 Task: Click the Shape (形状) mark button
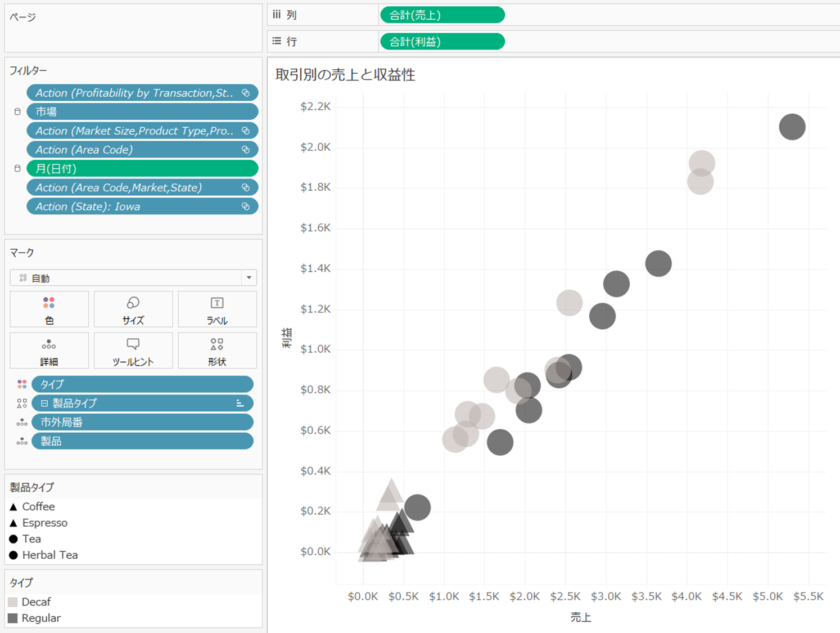217,350
